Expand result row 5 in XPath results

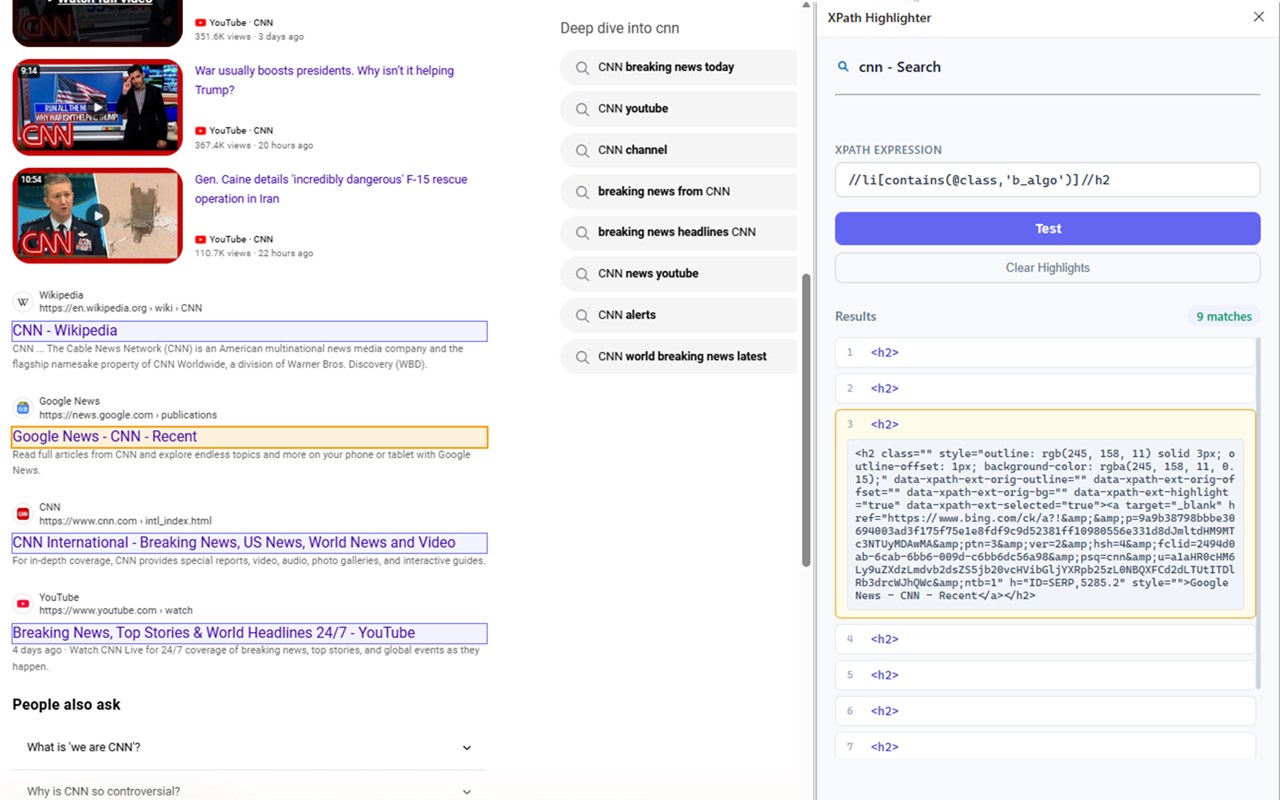pyautogui.click(x=1046, y=675)
